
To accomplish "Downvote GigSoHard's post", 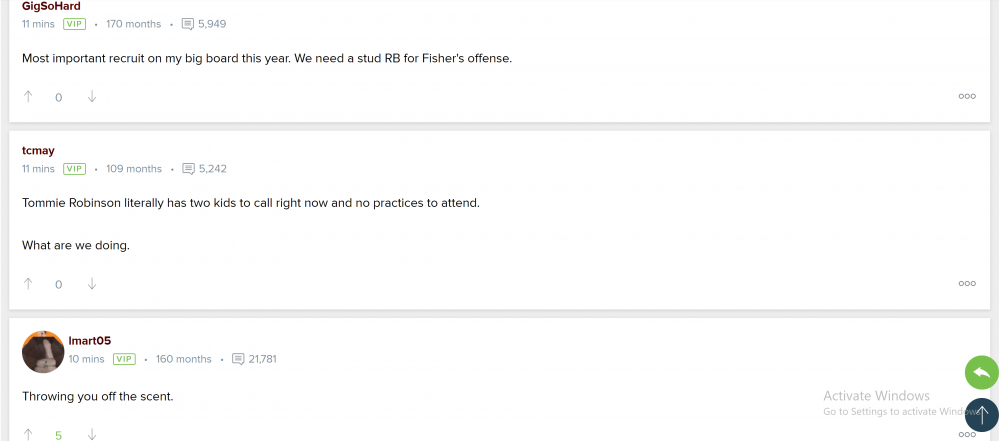I will (92, 97).
